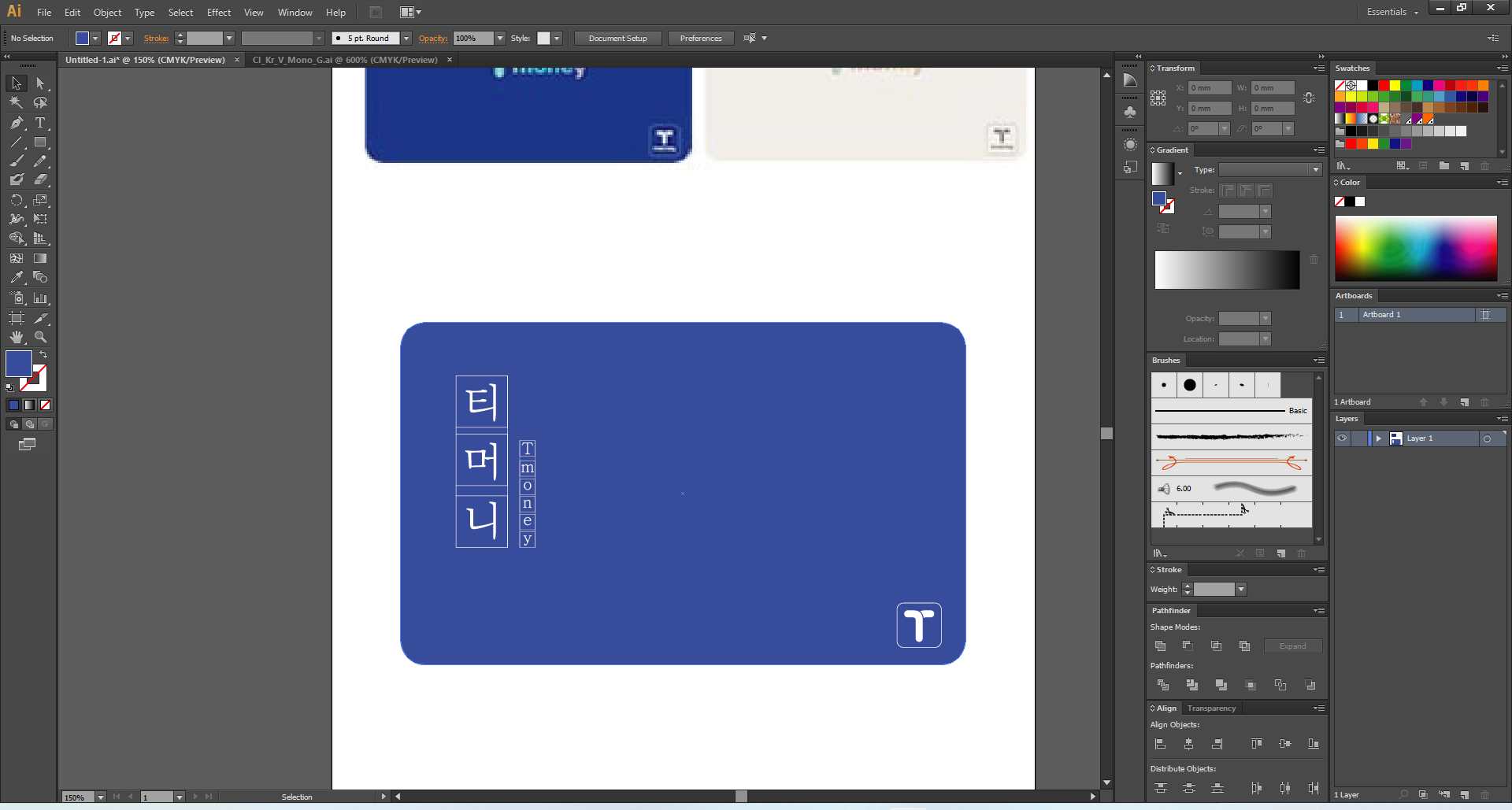Select the Scale tool
This screenshot has height=810, width=1512.
point(40,200)
